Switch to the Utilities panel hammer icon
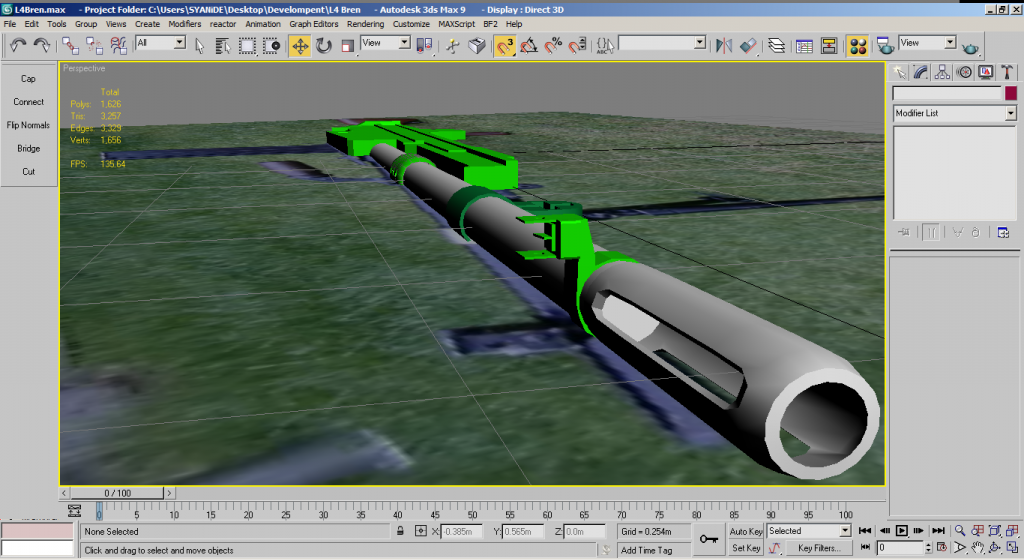The image size is (1024, 560). pos(1007,72)
